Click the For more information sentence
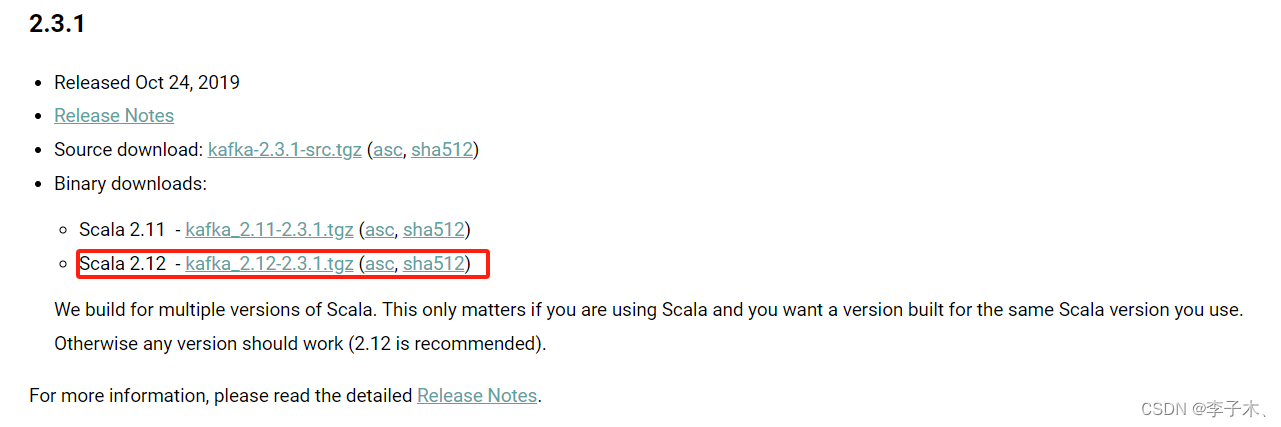This screenshot has height=427, width=1281. pyautogui.click(x=285, y=395)
